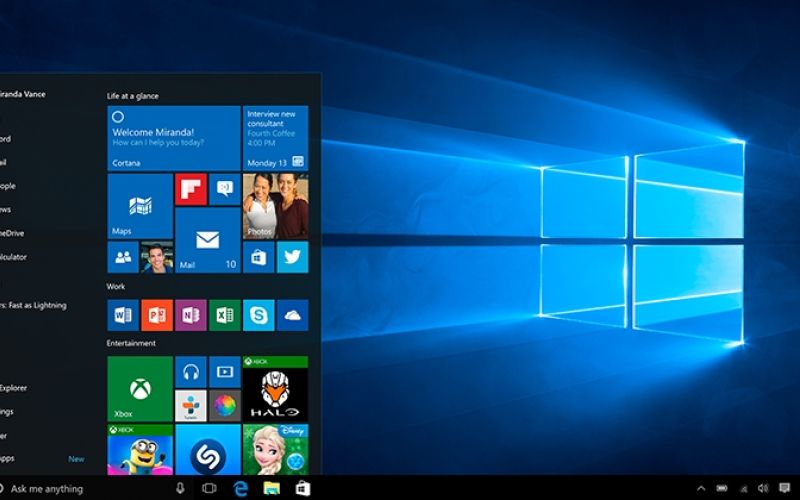The width and height of the screenshot is (800, 500).
Task: Open the Groove Music headphones tile
Action: [x=191, y=372]
